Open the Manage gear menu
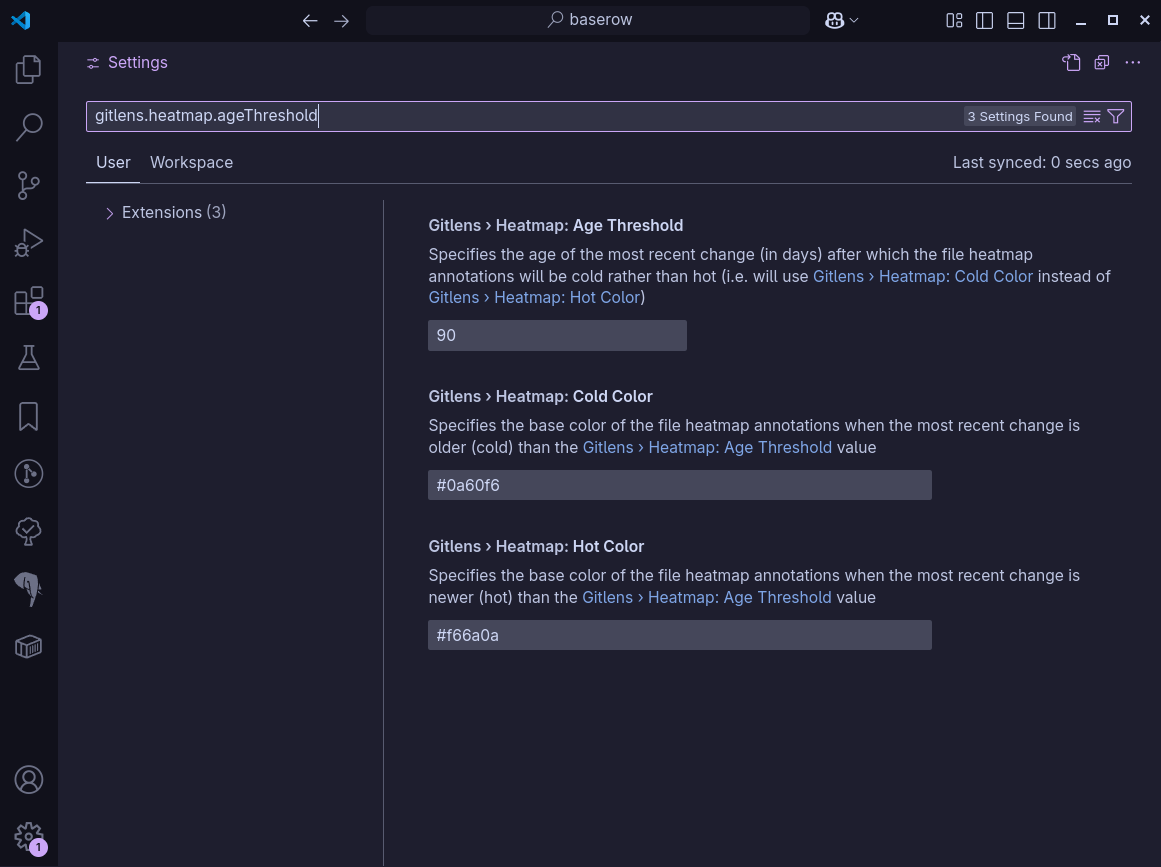The width and height of the screenshot is (1161, 867). (28, 837)
